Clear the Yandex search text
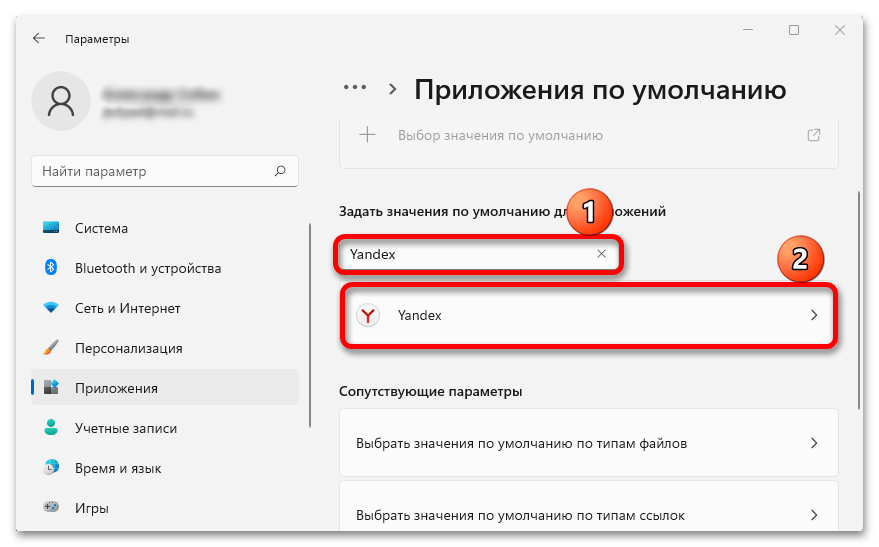 (x=602, y=254)
